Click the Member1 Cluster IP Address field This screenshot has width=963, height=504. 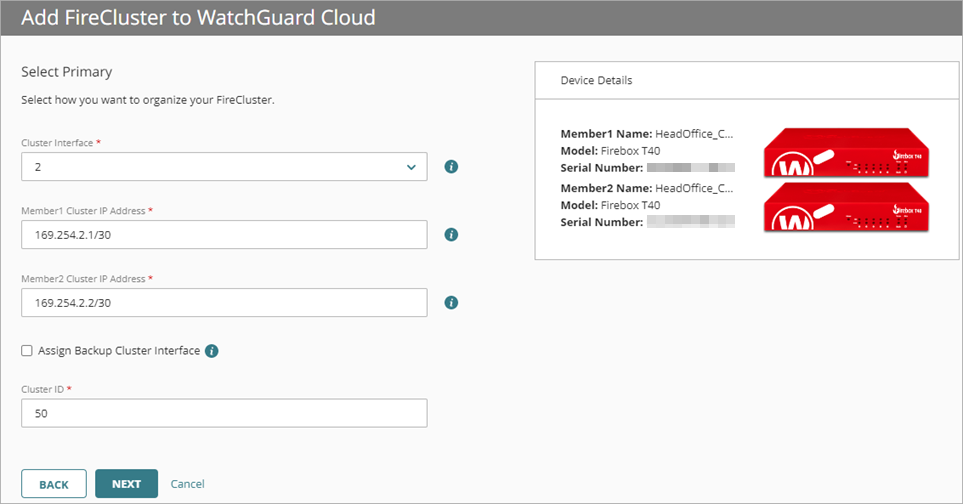tap(224, 235)
